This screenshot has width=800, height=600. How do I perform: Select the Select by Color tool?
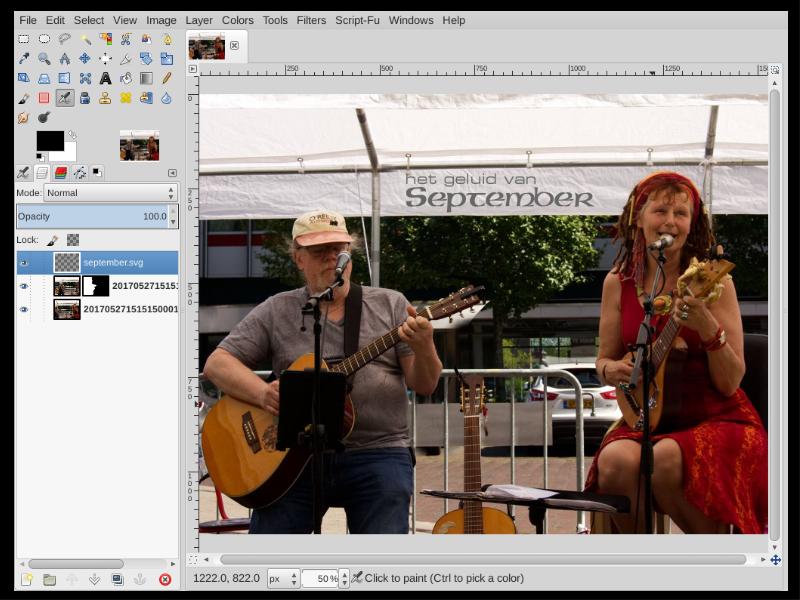click(x=105, y=39)
